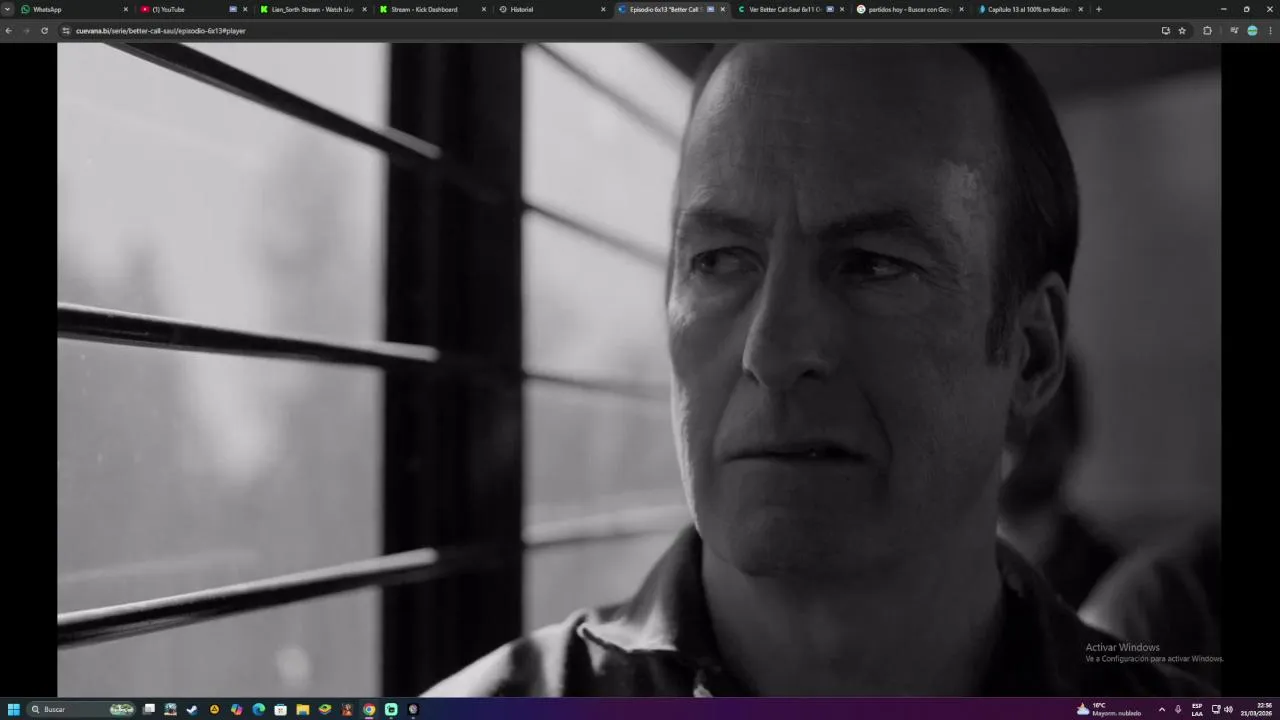Open the Chrome profile avatar
The width and height of the screenshot is (1280, 720).
point(1252,31)
